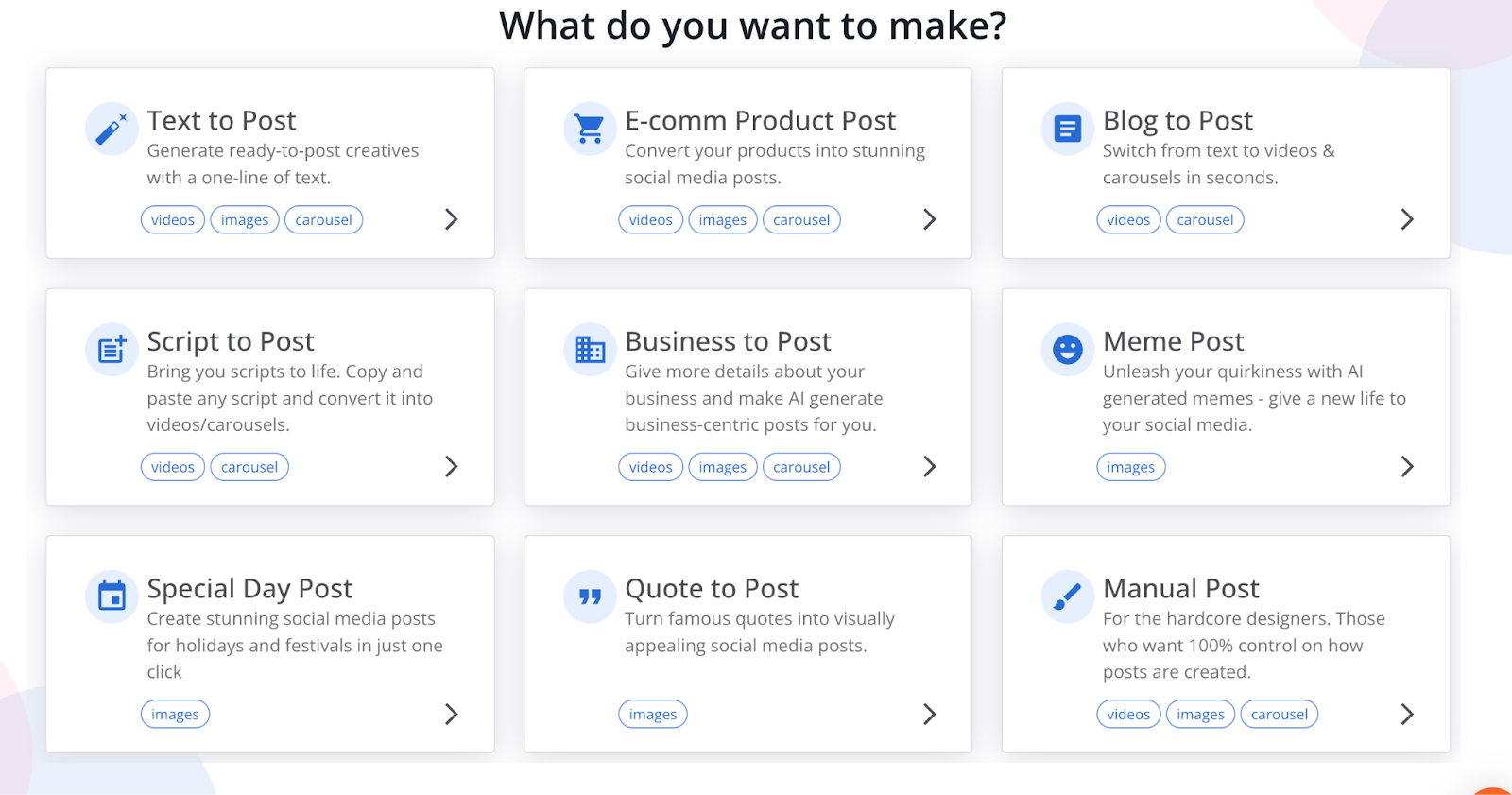
Task: Click the magic wand Text to Post icon
Action: 112,129
